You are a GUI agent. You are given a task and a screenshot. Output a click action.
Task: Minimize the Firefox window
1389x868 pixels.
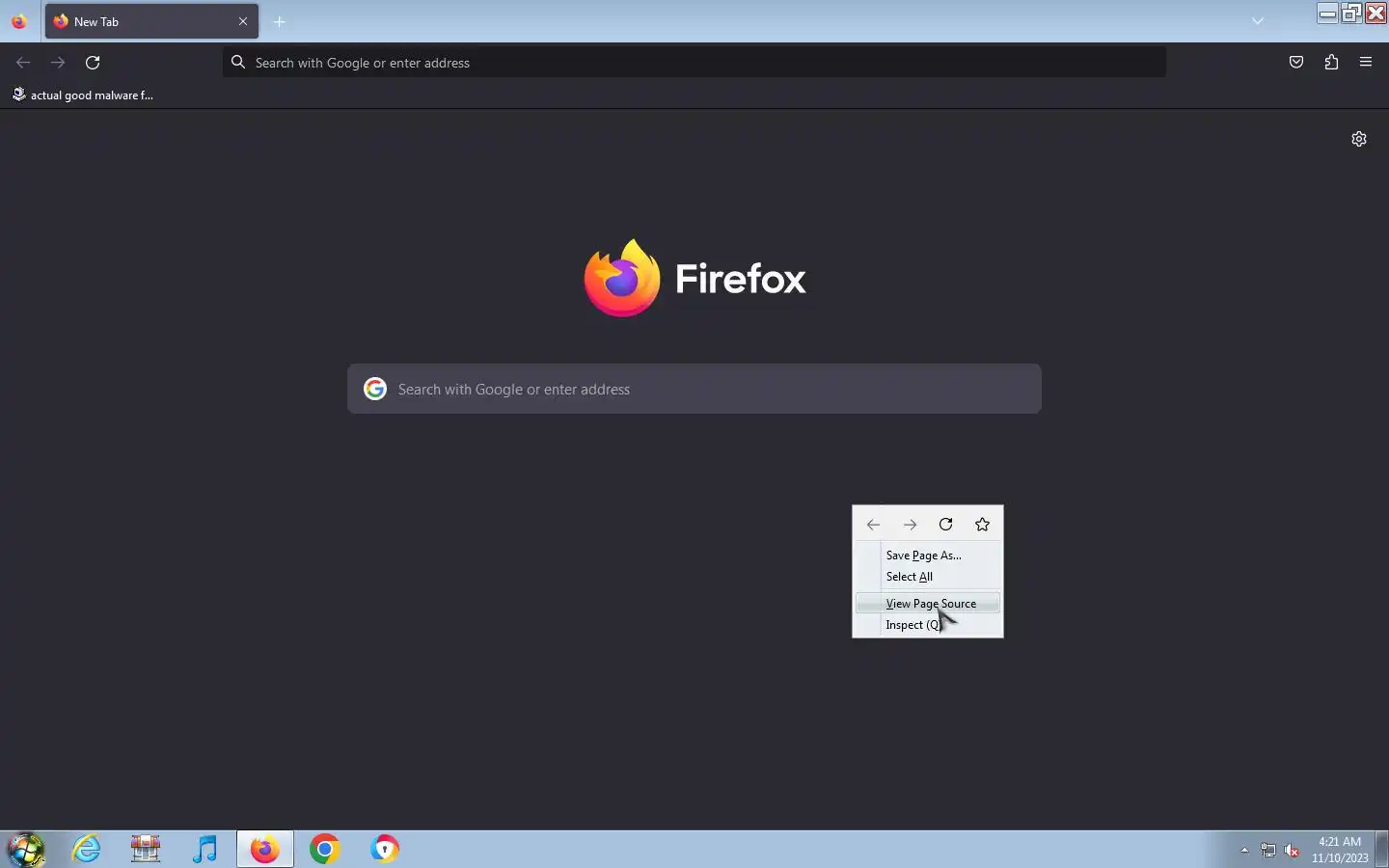[1328, 13]
